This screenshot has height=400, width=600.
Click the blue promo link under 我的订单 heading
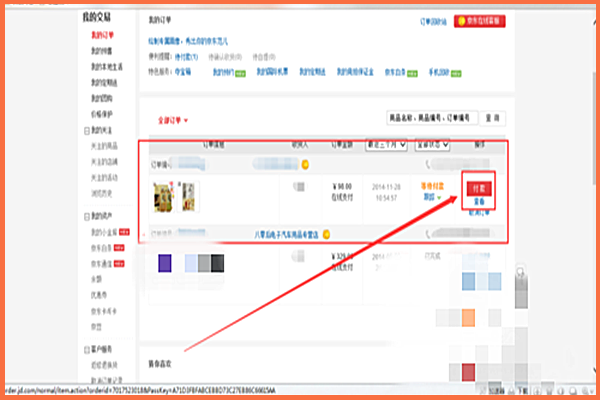point(188,41)
